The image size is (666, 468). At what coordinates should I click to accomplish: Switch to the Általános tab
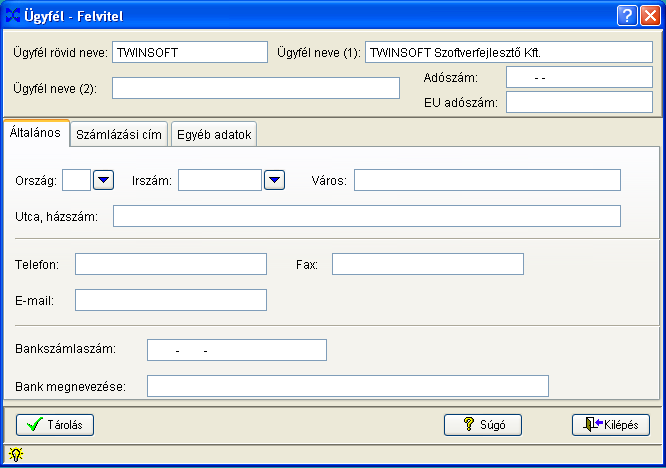[36, 133]
